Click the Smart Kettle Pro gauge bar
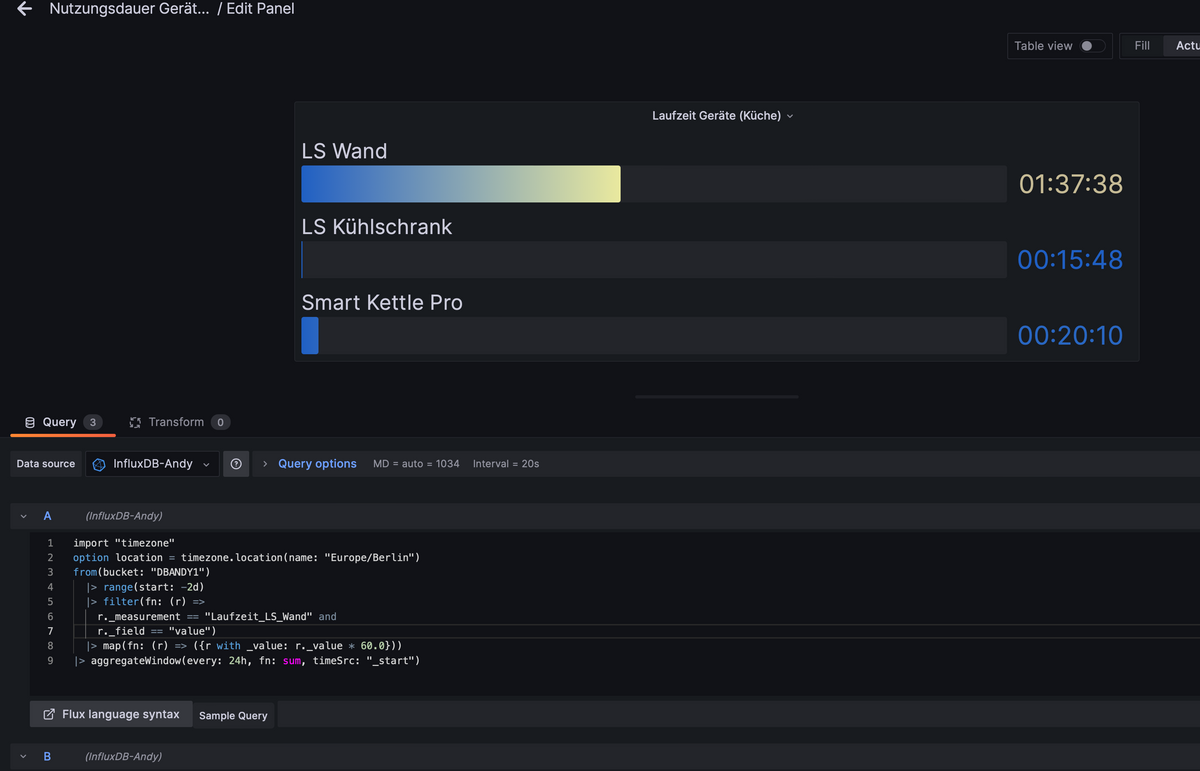1200x771 pixels. click(654, 336)
